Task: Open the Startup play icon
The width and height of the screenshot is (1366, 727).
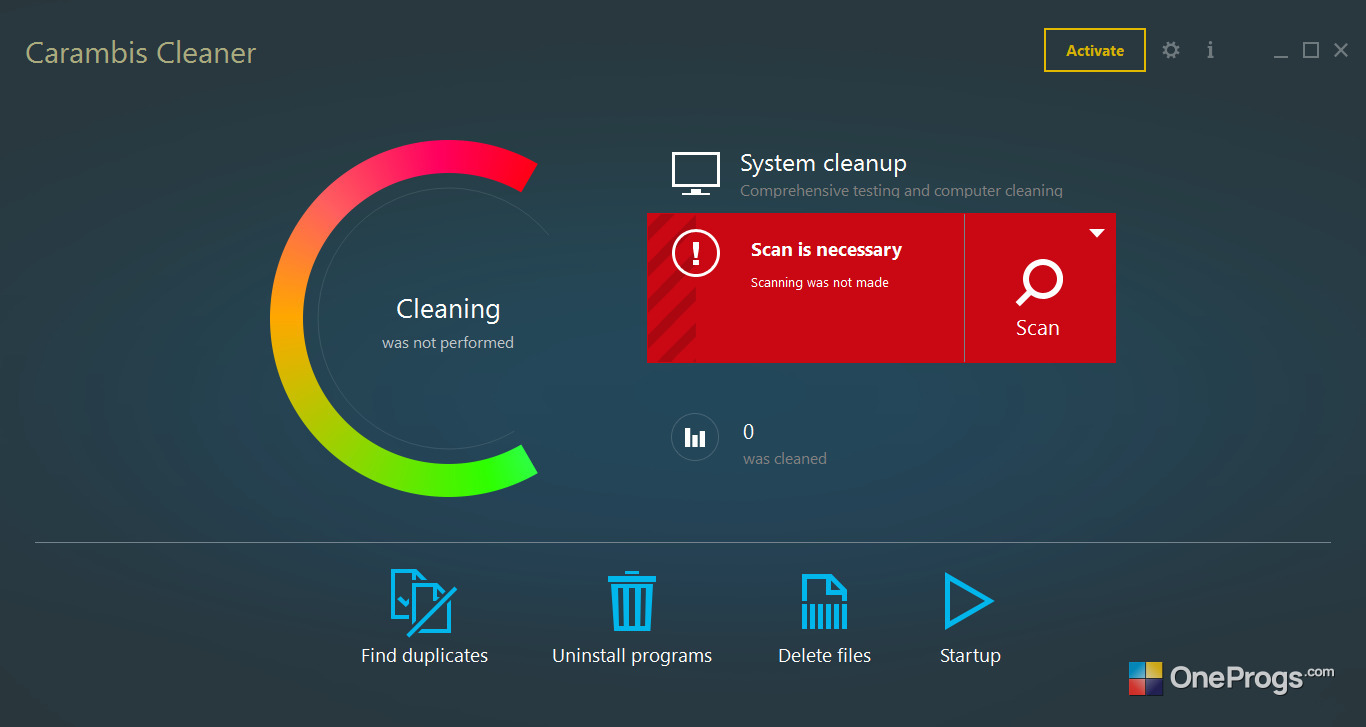Action: (x=969, y=601)
